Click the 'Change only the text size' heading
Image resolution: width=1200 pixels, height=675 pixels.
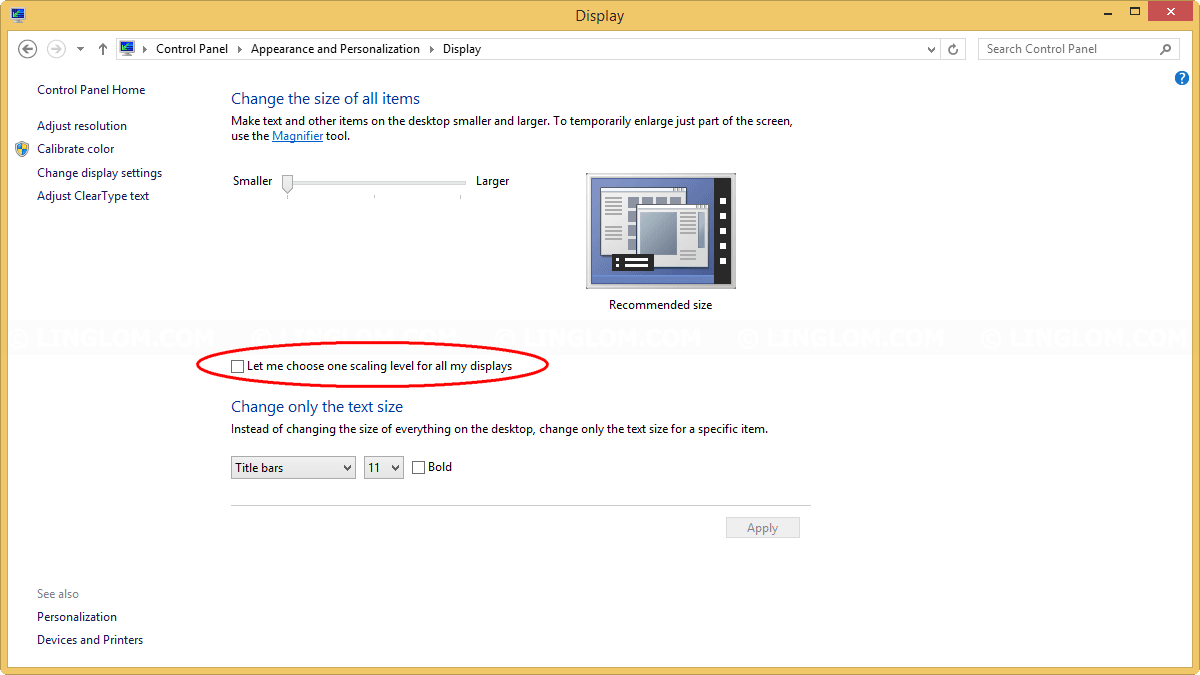coord(317,407)
